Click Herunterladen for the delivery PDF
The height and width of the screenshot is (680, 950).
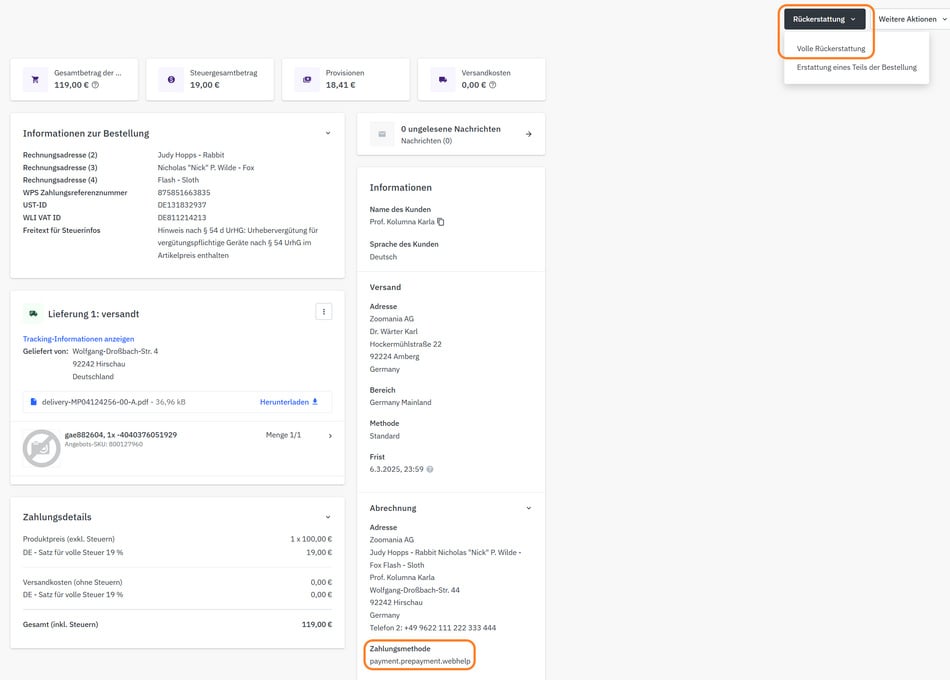[x=289, y=402]
